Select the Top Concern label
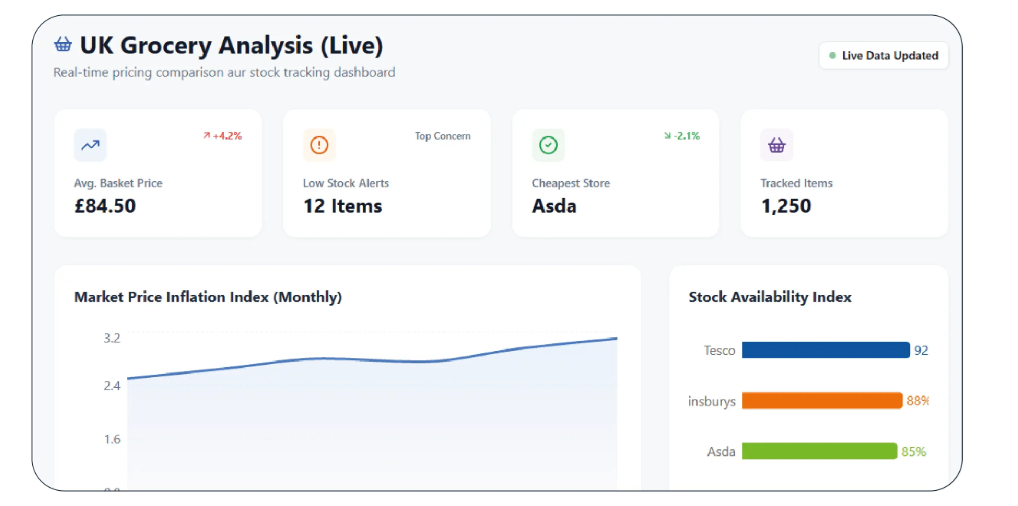This screenshot has height=506, width=1018. point(442,136)
